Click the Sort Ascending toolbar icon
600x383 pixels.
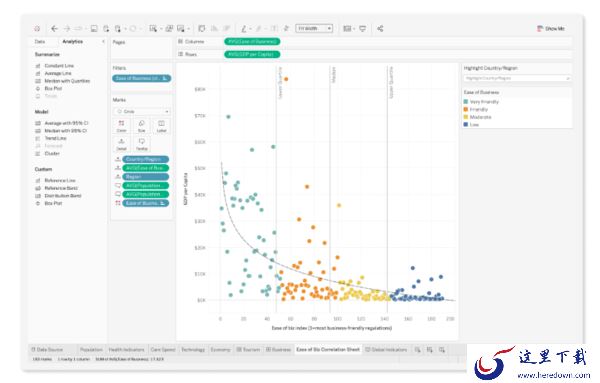214,29
